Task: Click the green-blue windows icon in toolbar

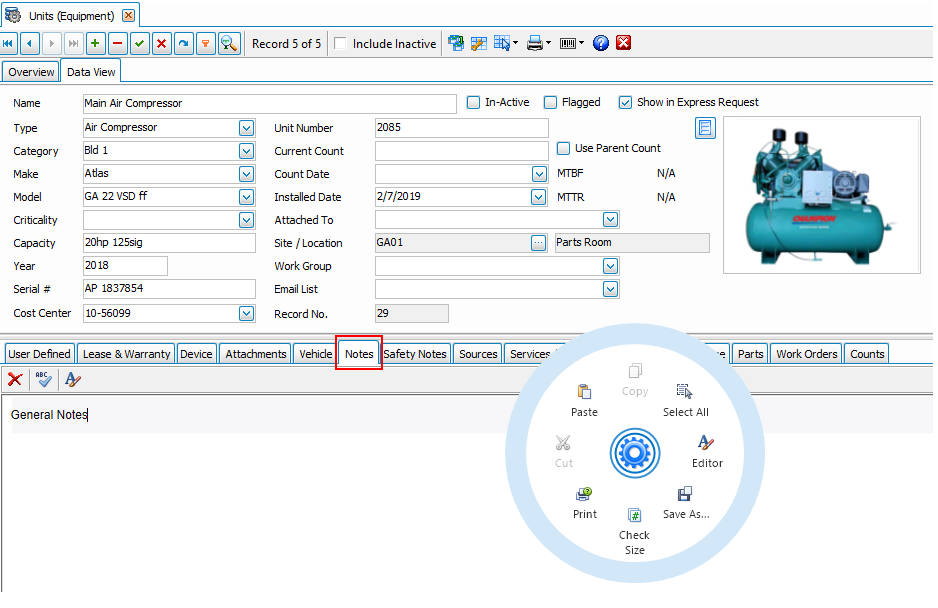Action: (x=456, y=43)
